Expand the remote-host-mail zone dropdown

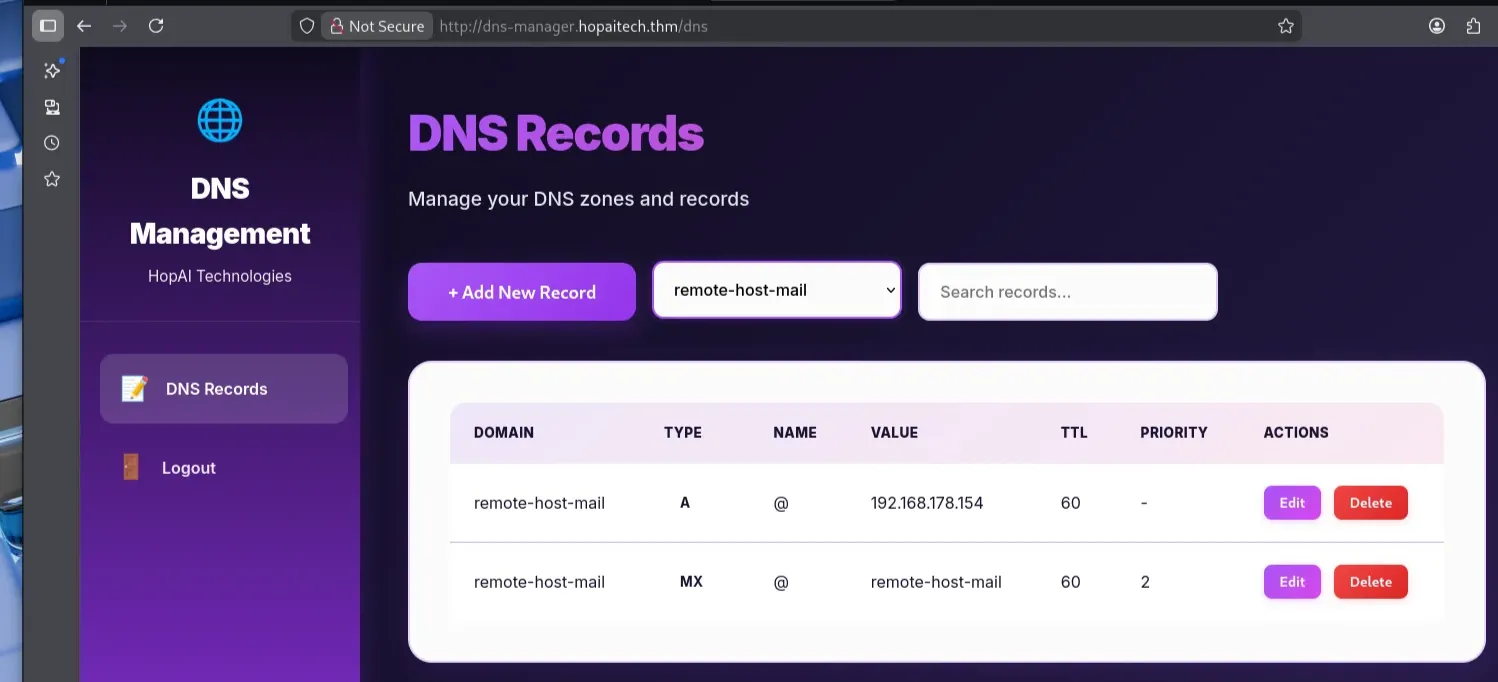click(x=777, y=291)
